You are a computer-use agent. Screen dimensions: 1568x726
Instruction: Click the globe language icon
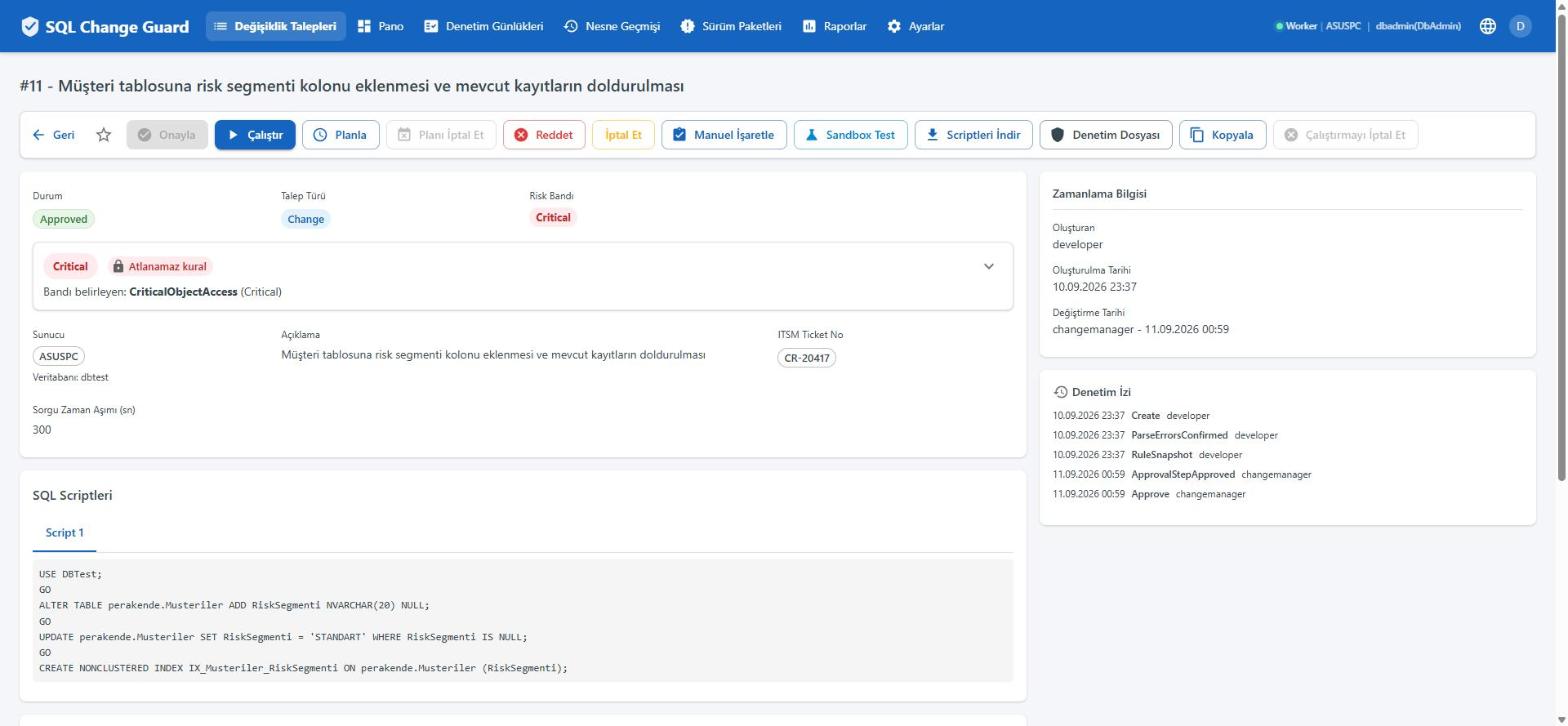pos(1488,26)
